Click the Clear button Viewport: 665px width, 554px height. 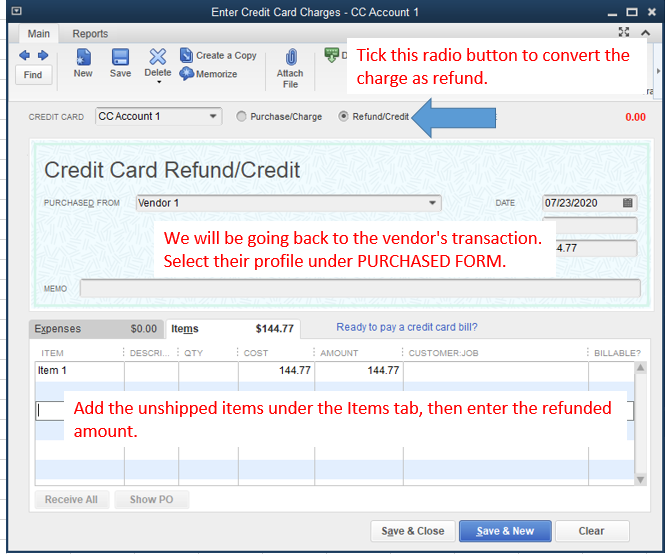pyautogui.click(x=592, y=531)
